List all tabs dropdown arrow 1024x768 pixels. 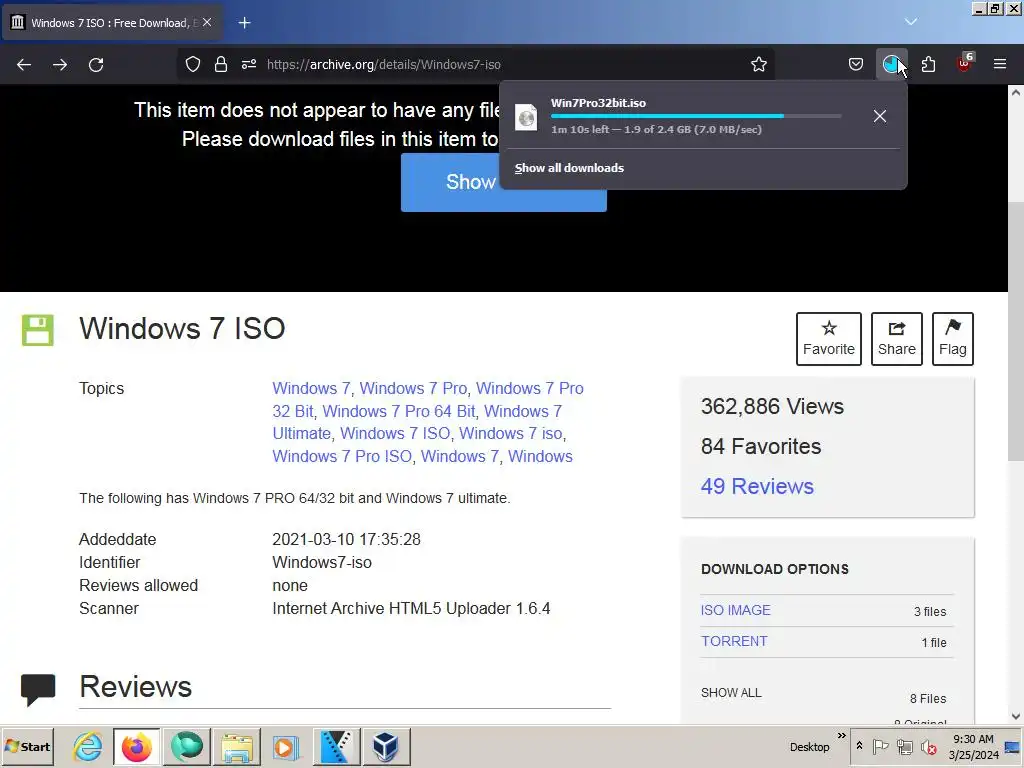[911, 22]
